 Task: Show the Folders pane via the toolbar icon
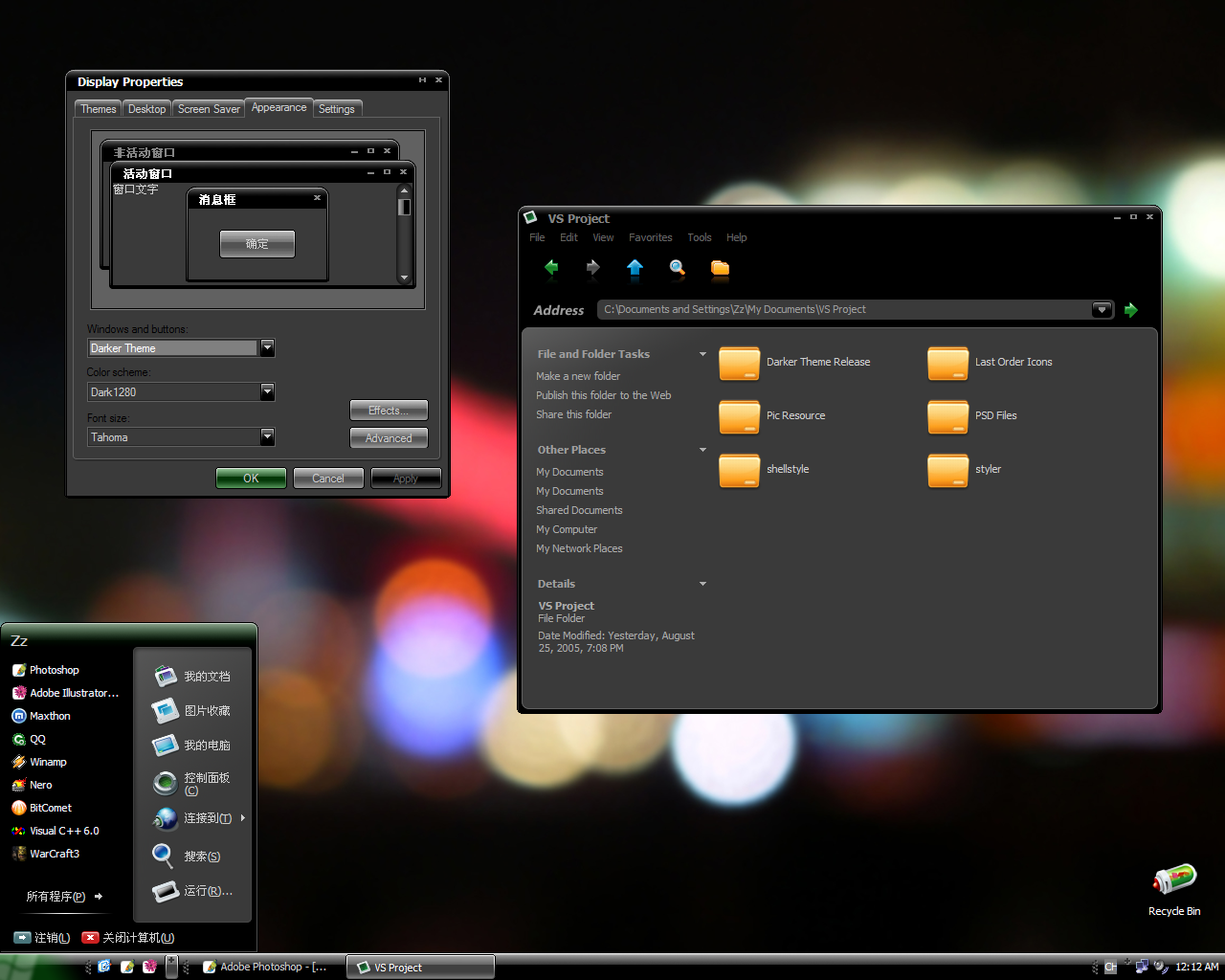coord(720,270)
